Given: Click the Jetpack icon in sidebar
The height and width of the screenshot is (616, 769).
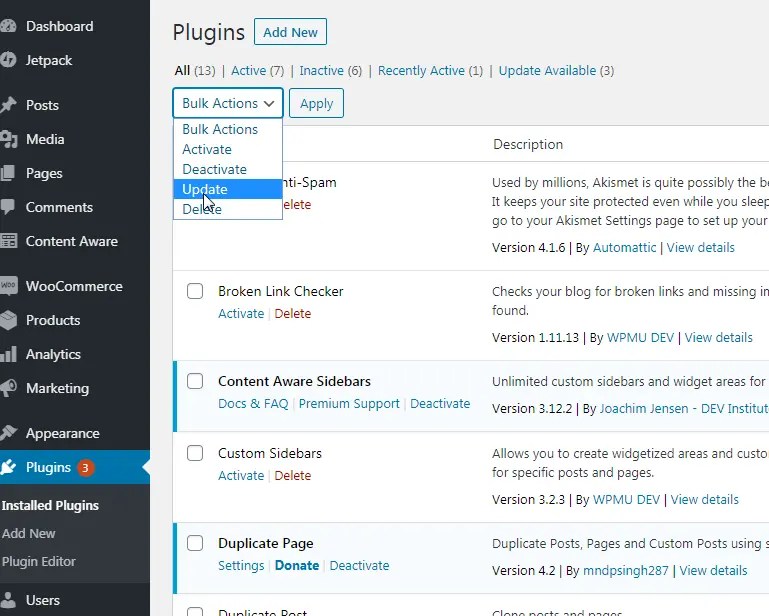Looking at the screenshot, I should [8, 60].
